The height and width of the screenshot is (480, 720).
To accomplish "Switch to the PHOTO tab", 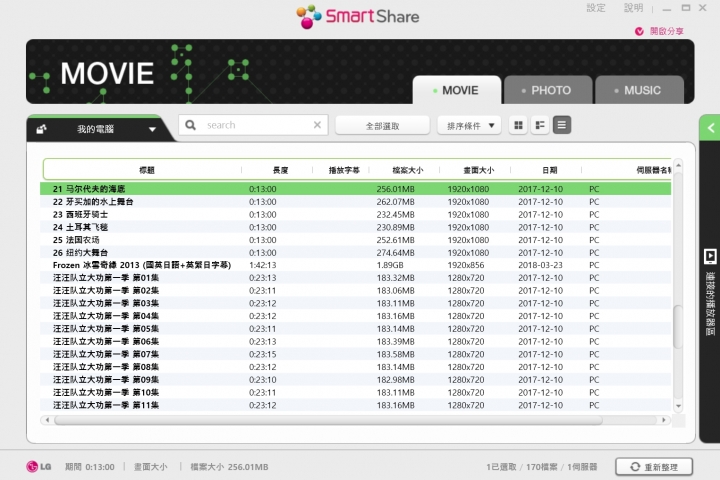I will pos(547,90).
